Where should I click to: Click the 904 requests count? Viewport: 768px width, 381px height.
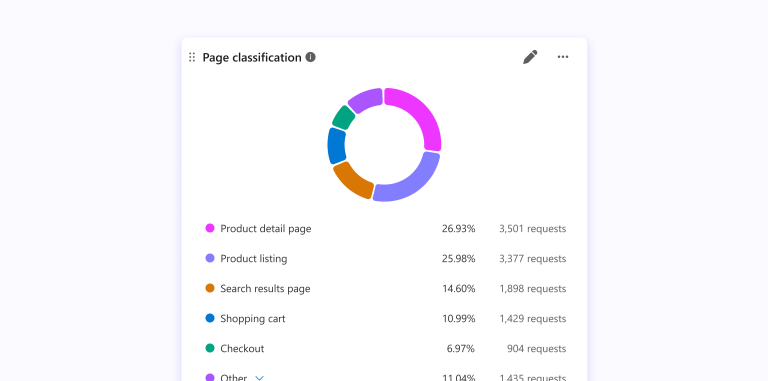click(x=536, y=349)
